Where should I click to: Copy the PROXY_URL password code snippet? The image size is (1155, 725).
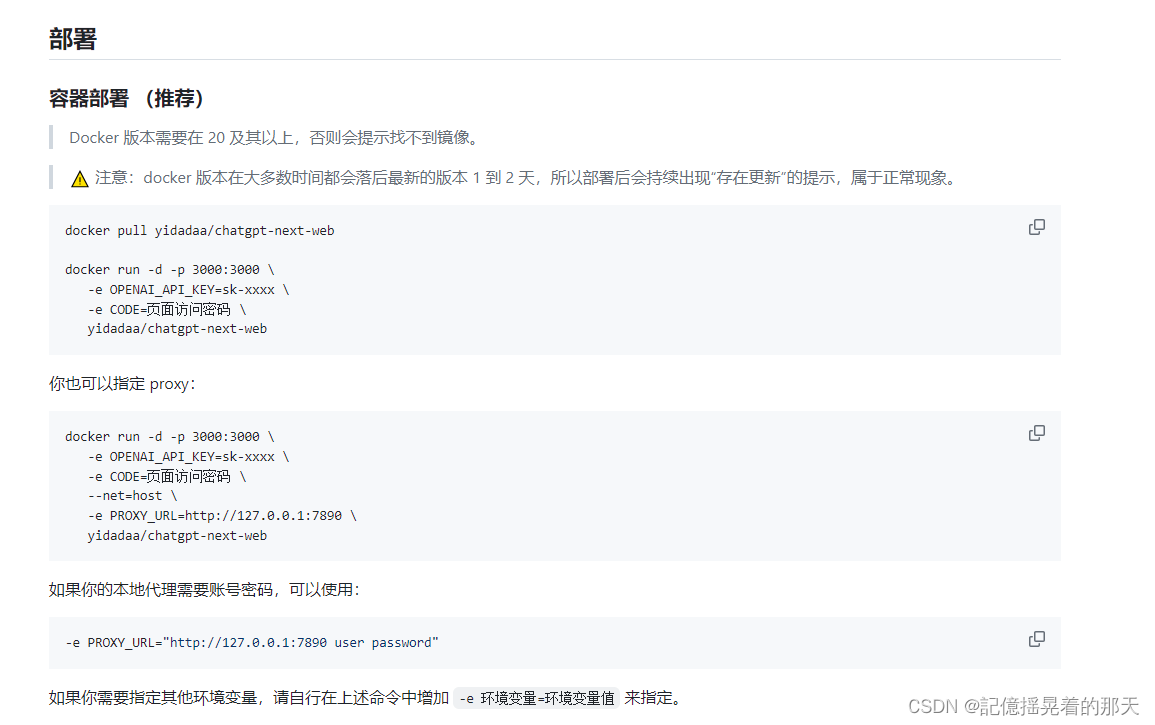1036,639
